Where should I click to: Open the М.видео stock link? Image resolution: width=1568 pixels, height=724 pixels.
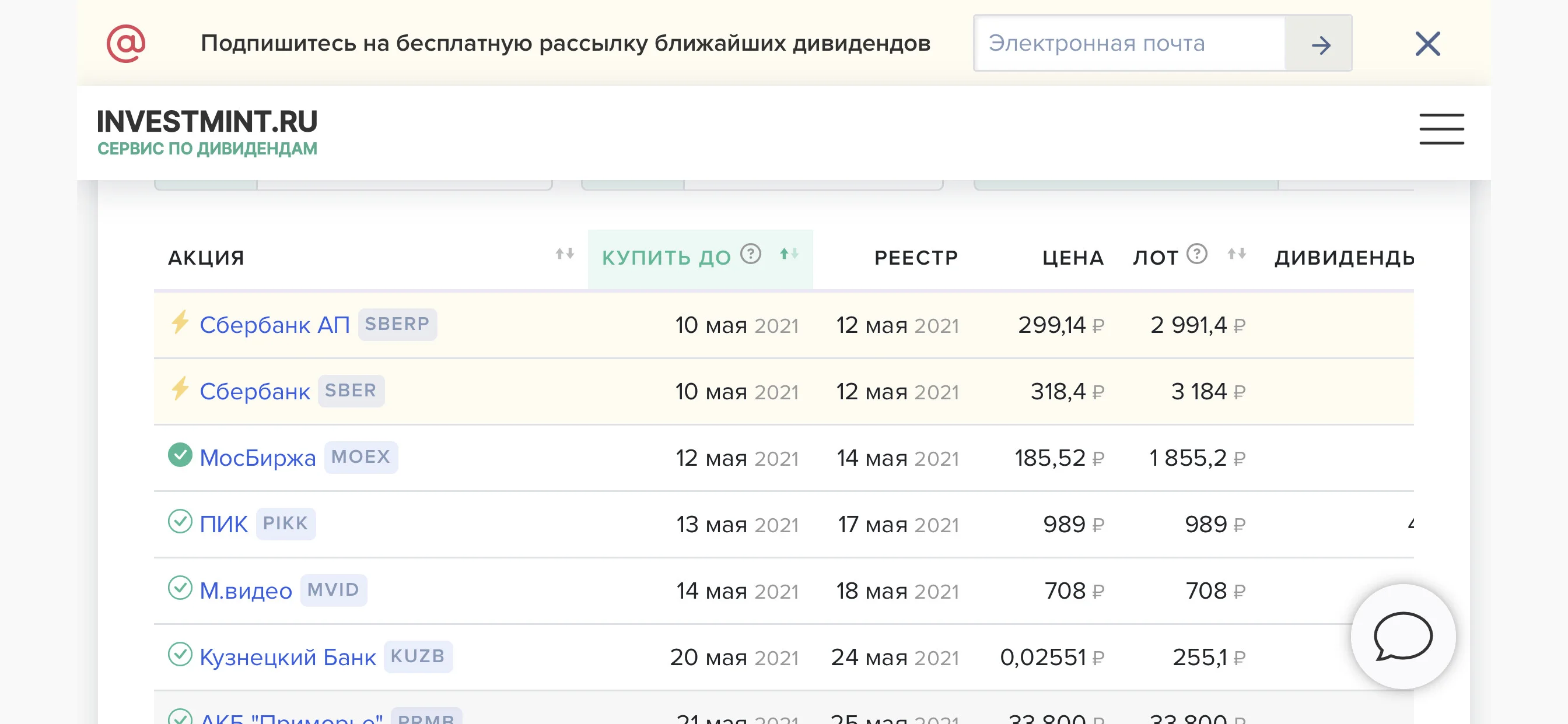pos(246,591)
